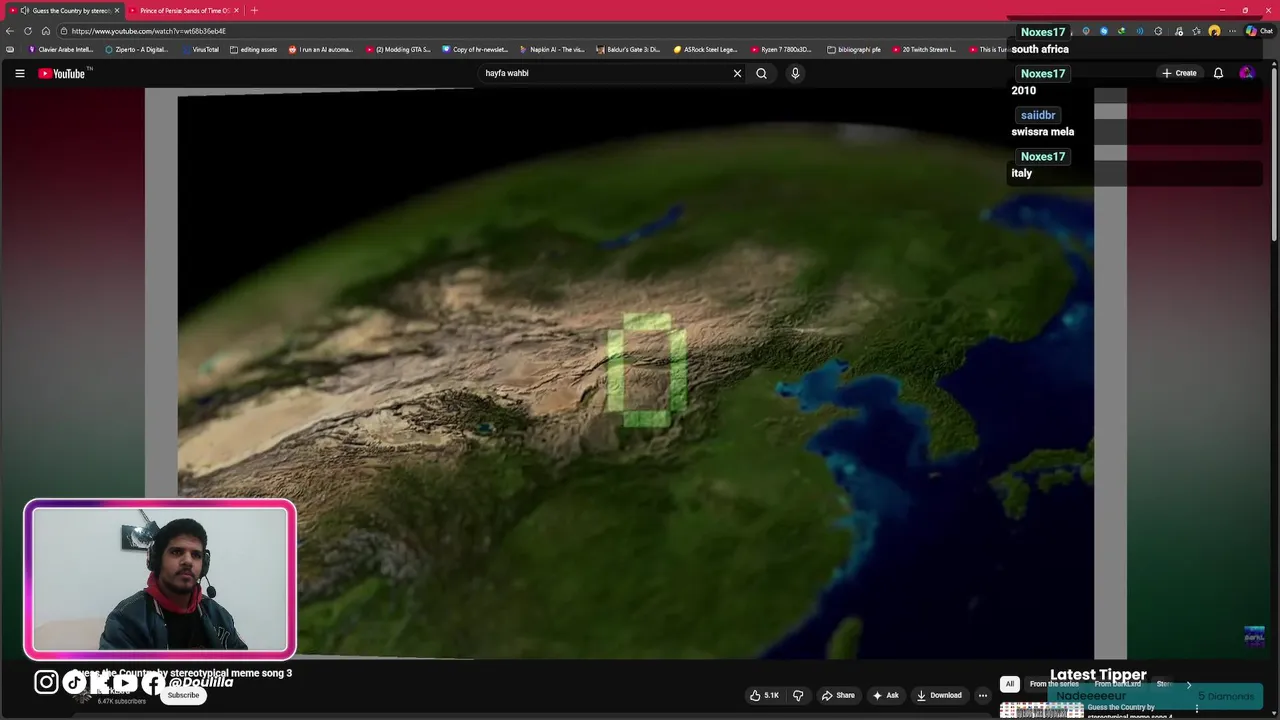This screenshot has height=720, width=1280.
Task: Dislike the video
Action: coord(798,695)
